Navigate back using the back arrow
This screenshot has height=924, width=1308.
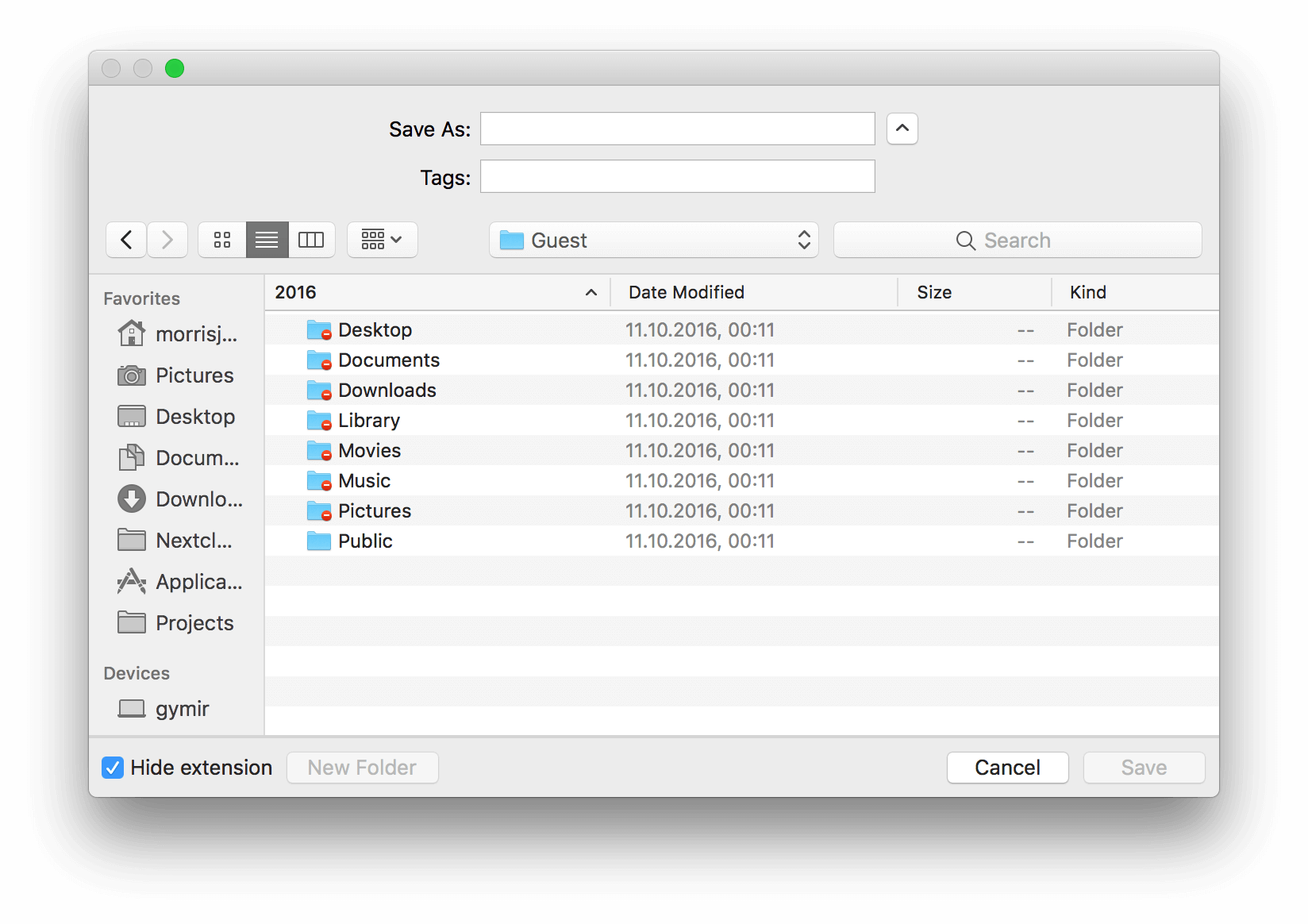[126, 240]
